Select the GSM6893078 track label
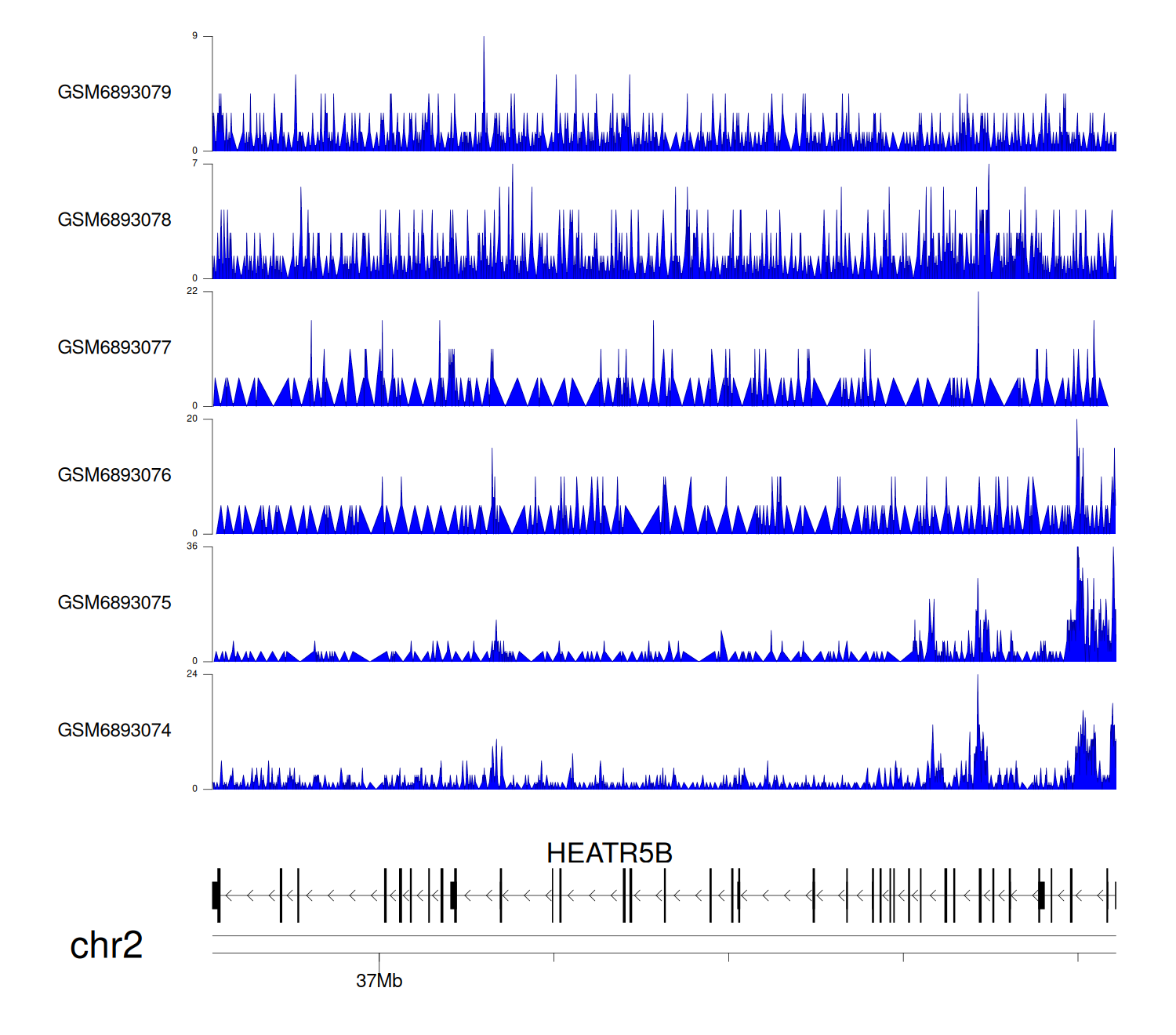This screenshot has height=1035, width=1176. coord(114,220)
